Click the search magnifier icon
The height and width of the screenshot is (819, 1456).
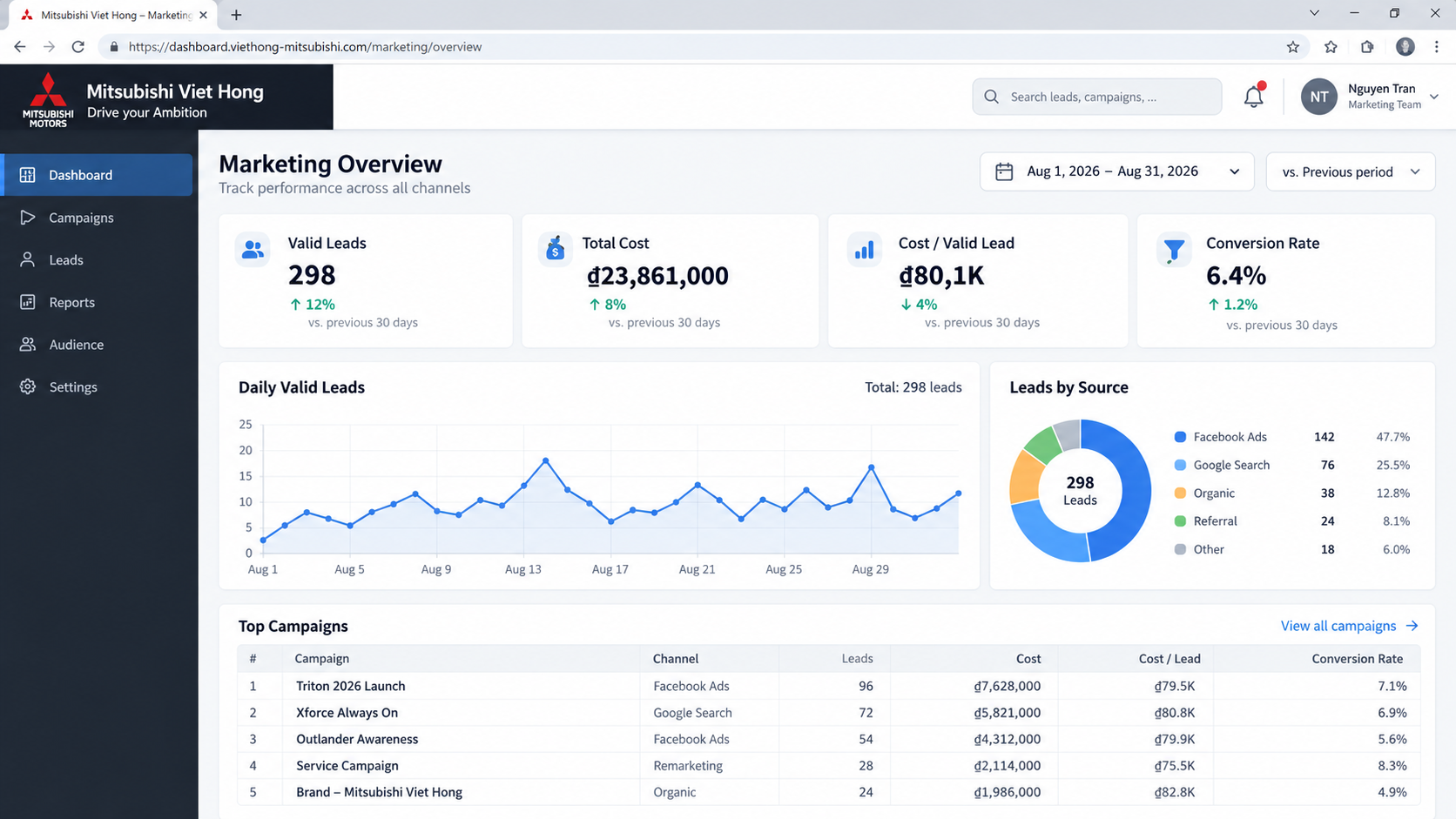991,97
